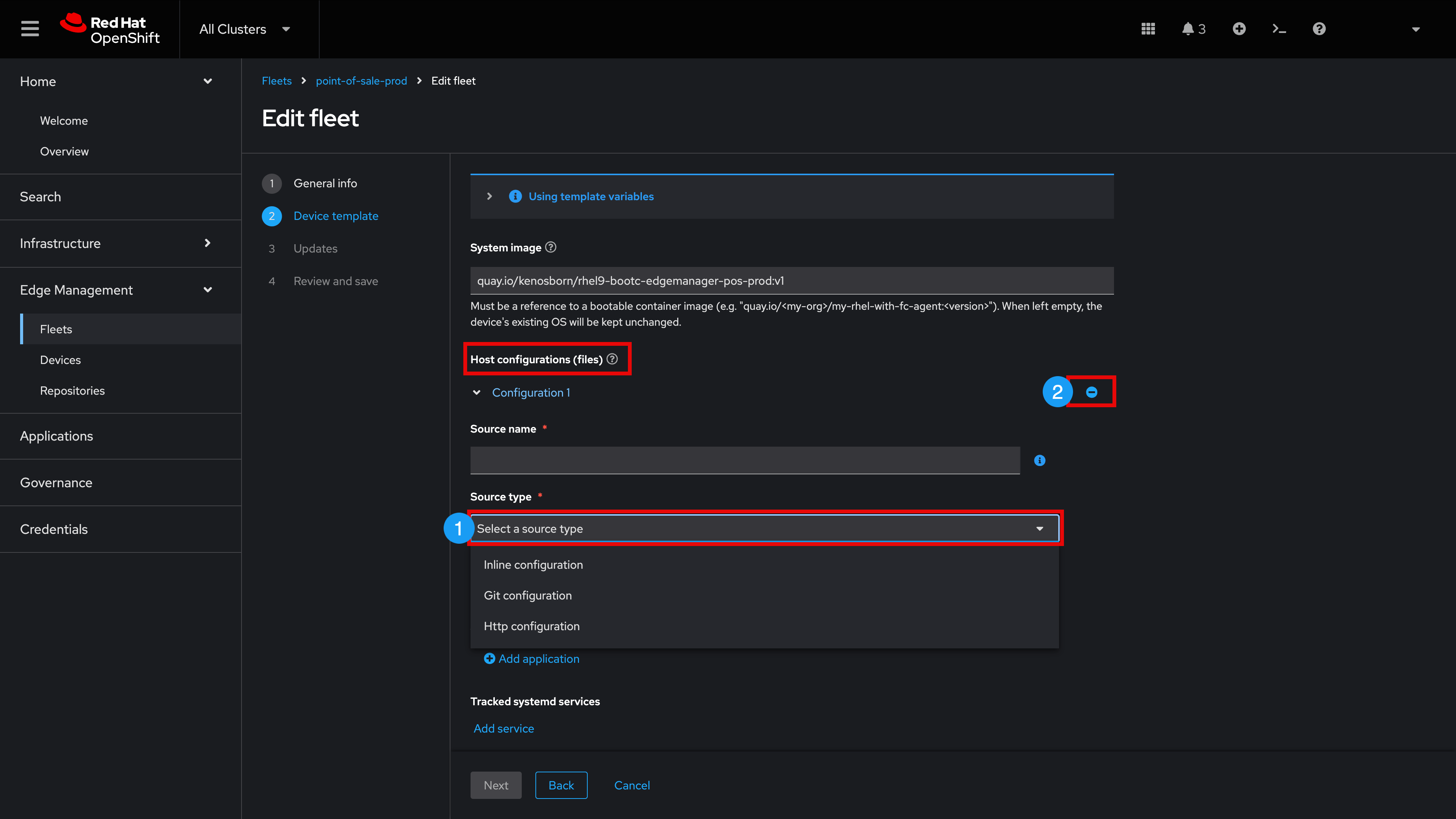Open the user account dropdown caret

pyautogui.click(x=1416, y=30)
